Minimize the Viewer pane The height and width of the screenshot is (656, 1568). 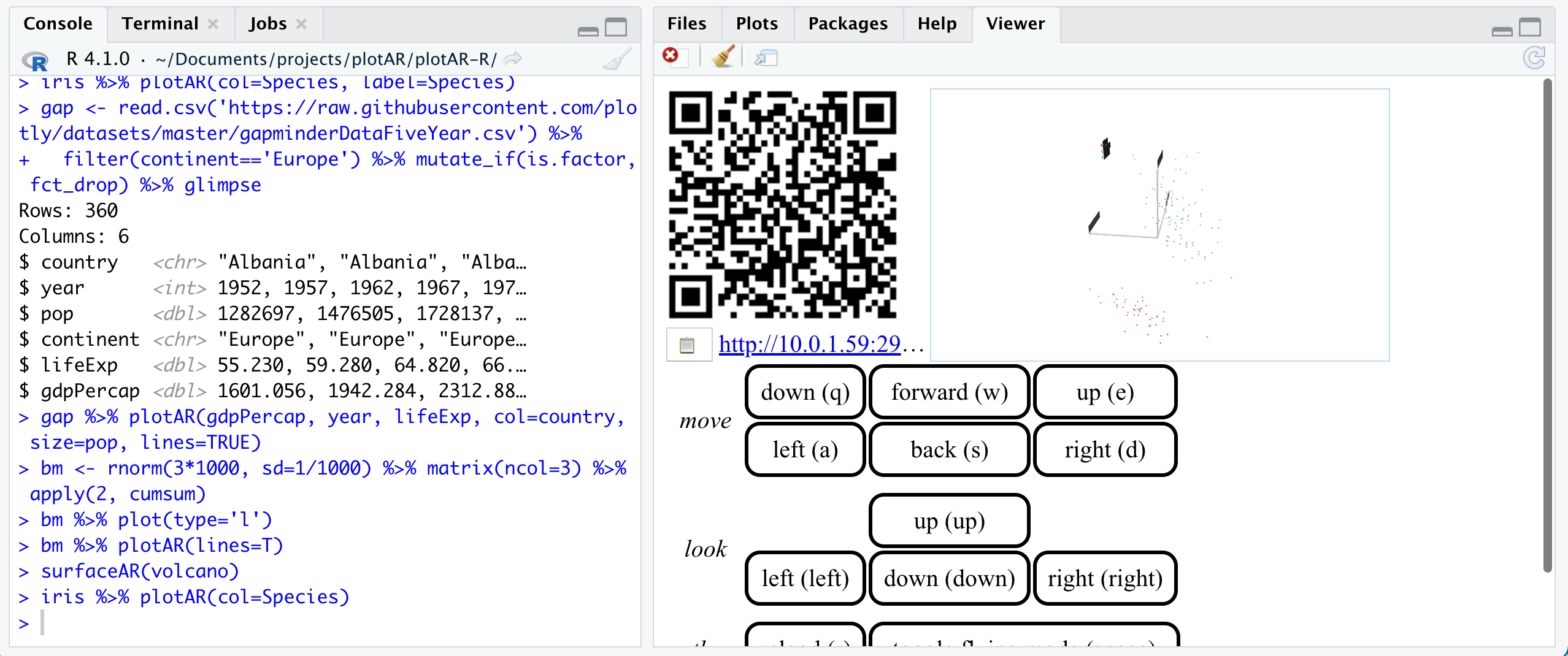coord(1502,31)
